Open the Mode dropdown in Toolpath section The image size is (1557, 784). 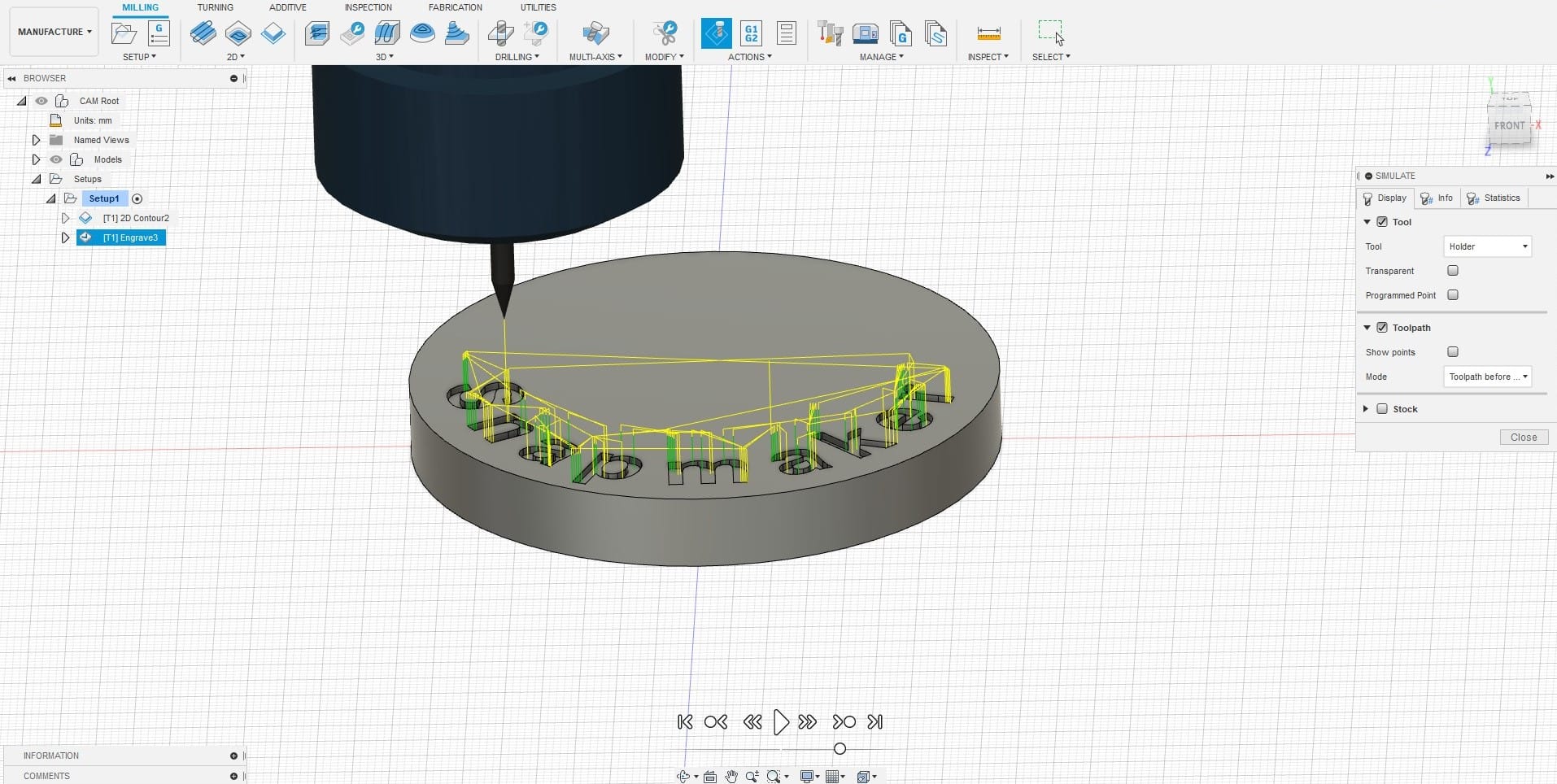click(x=1487, y=377)
